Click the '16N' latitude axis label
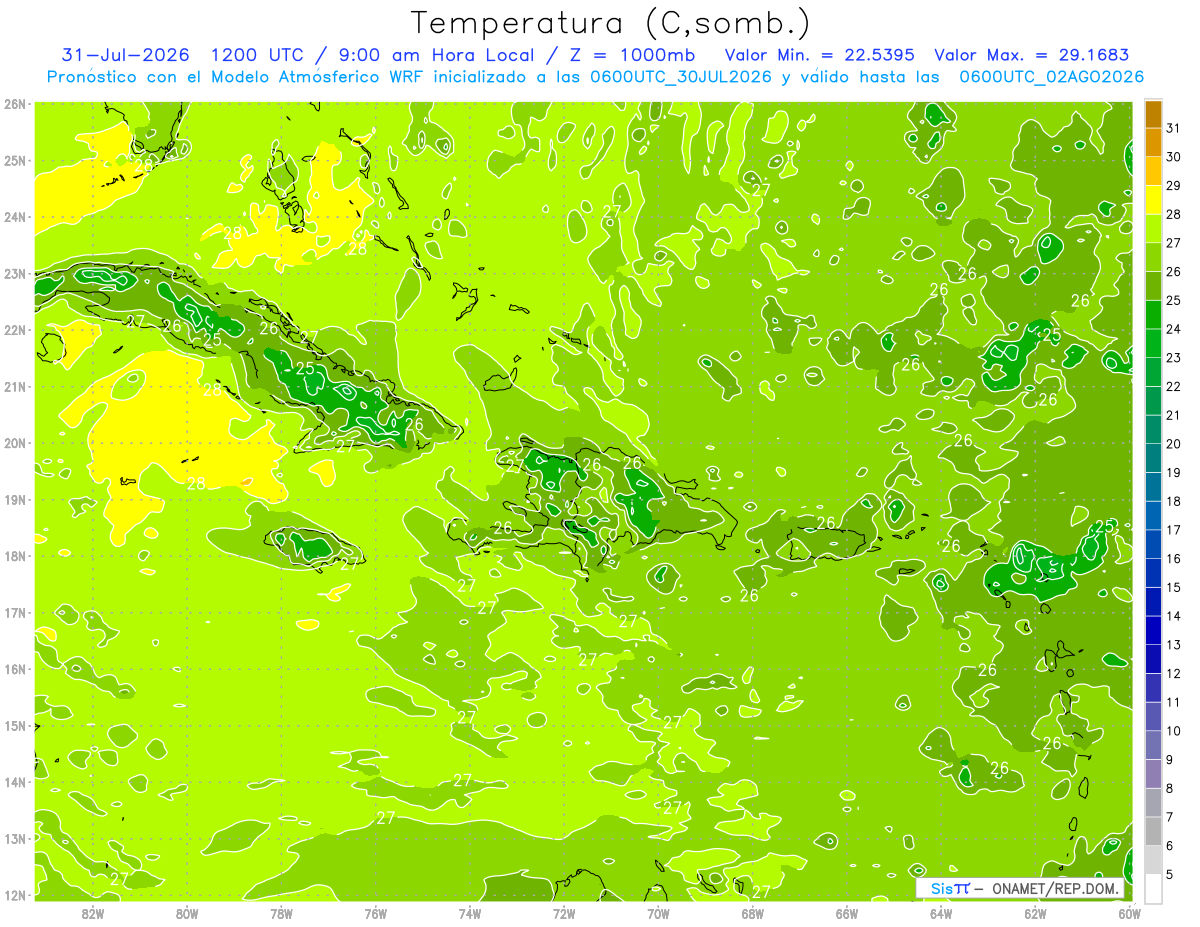The height and width of the screenshot is (927, 1200). coord(16,669)
